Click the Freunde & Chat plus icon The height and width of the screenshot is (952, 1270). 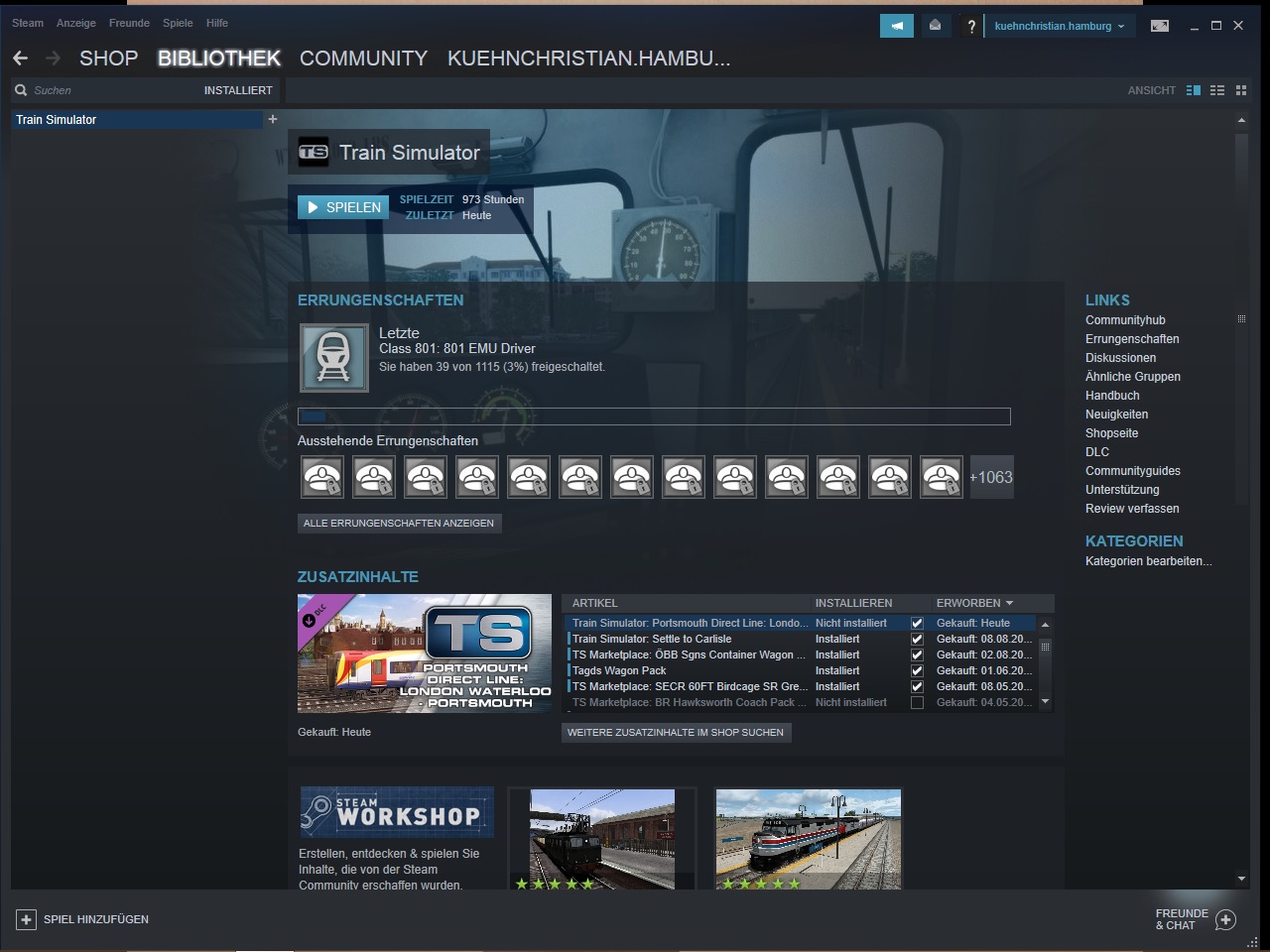point(1225,919)
